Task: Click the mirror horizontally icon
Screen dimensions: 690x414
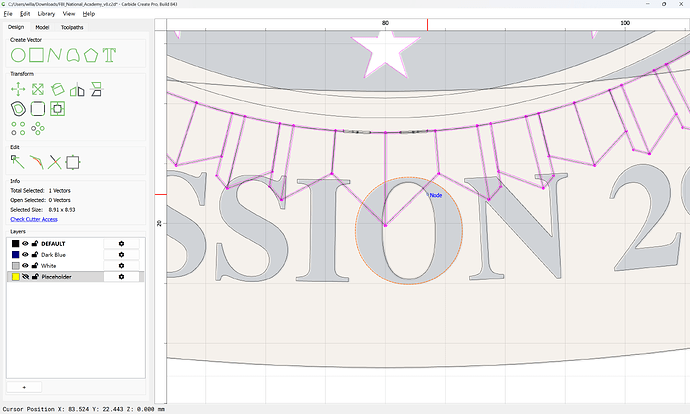Action: 77,89
